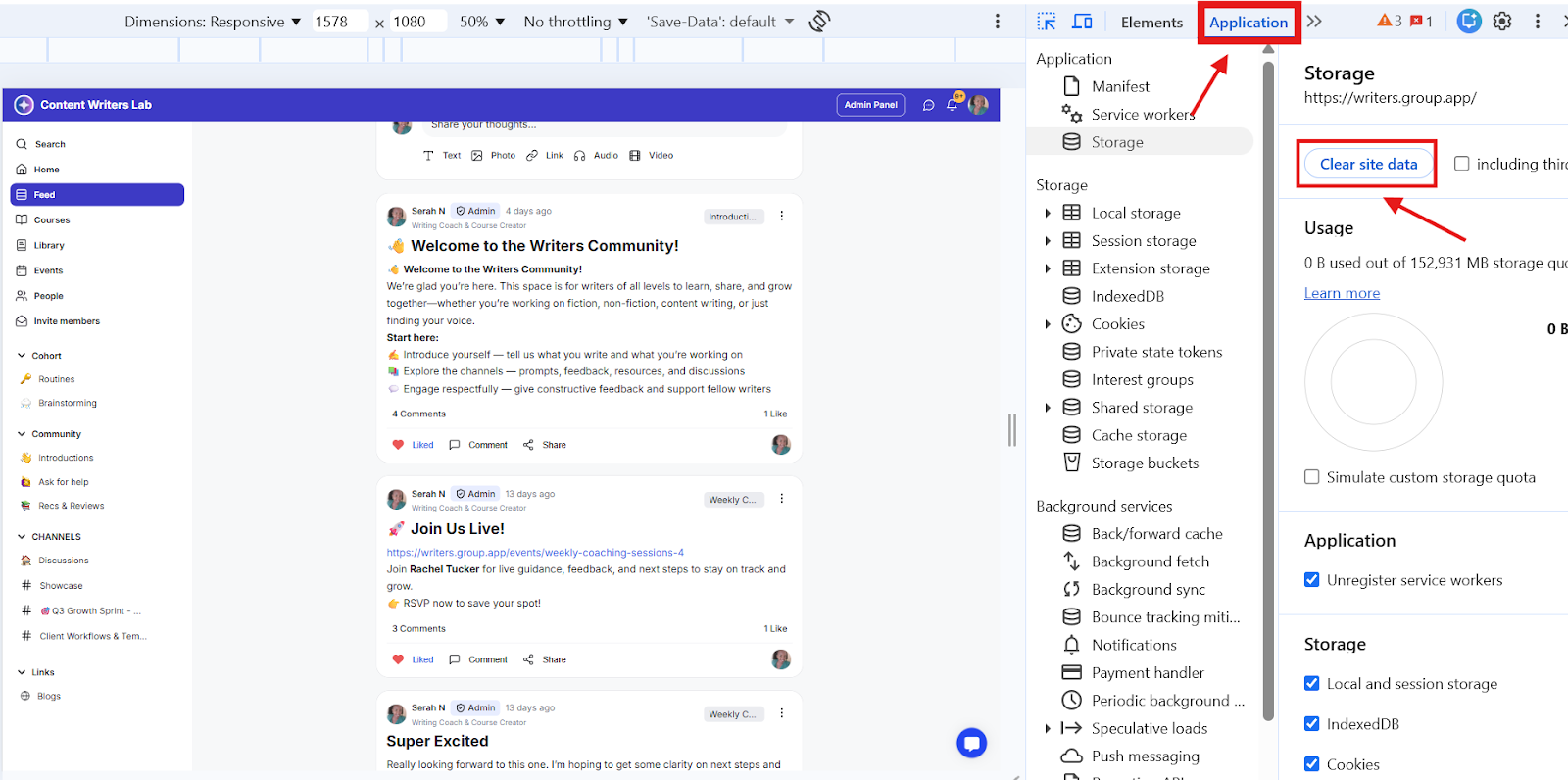Image resolution: width=1568 pixels, height=780 pixels.
Task: Collapse the Cohort sidebar section
Action: point(22,356)
